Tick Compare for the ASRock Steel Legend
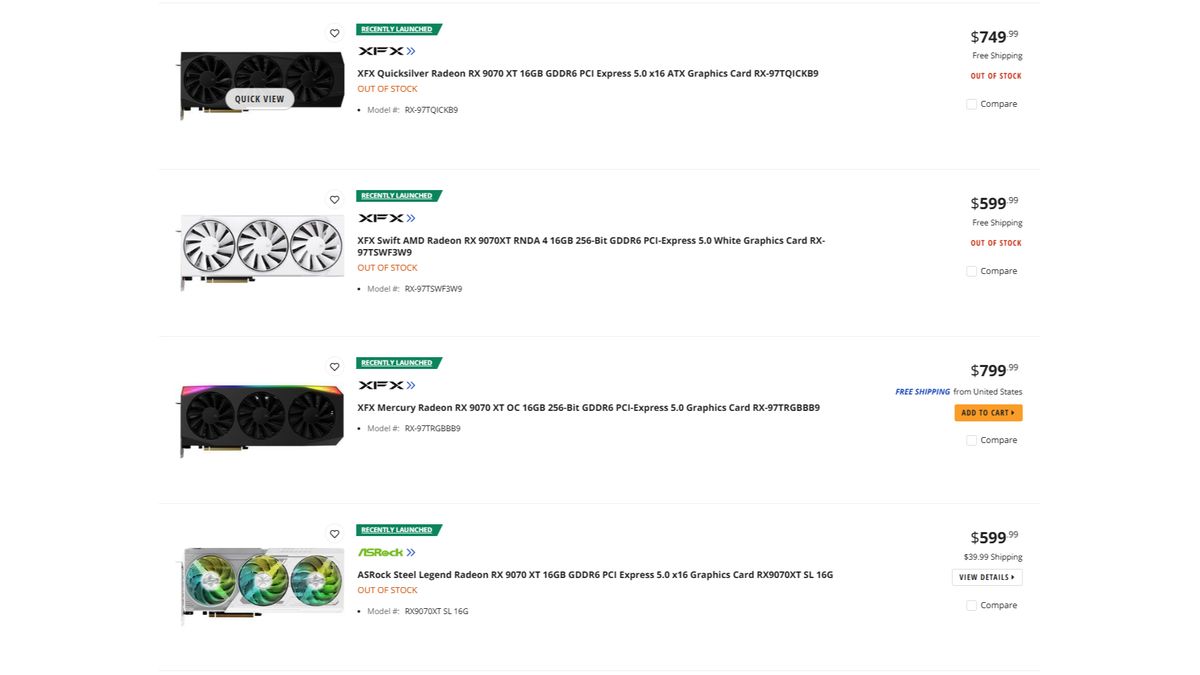The width and height of the screenshot is (1200, 675). 971,605
